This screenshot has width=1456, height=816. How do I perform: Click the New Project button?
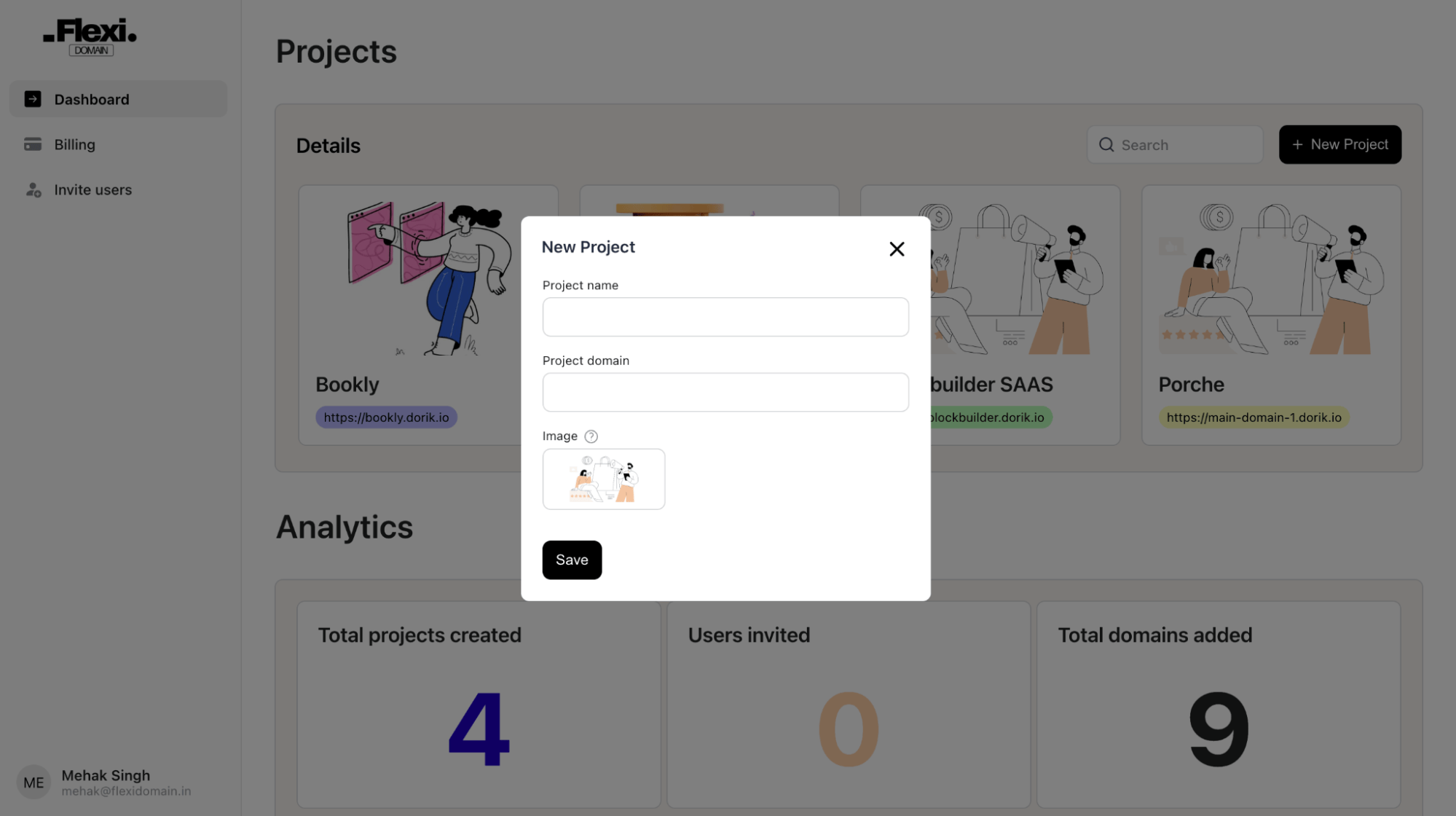pyautogui.click(x=1339, y=144)
